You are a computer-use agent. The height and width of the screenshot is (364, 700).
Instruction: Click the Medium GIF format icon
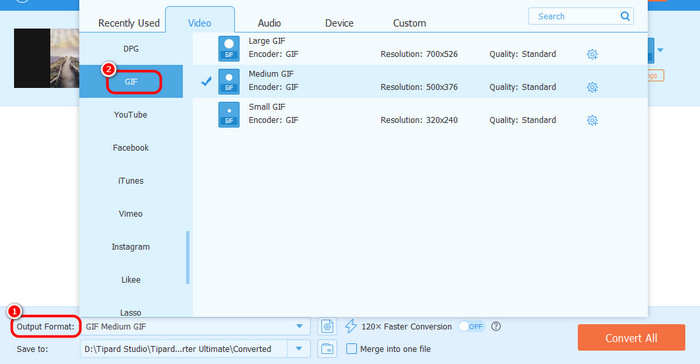[x=229, y=81]
